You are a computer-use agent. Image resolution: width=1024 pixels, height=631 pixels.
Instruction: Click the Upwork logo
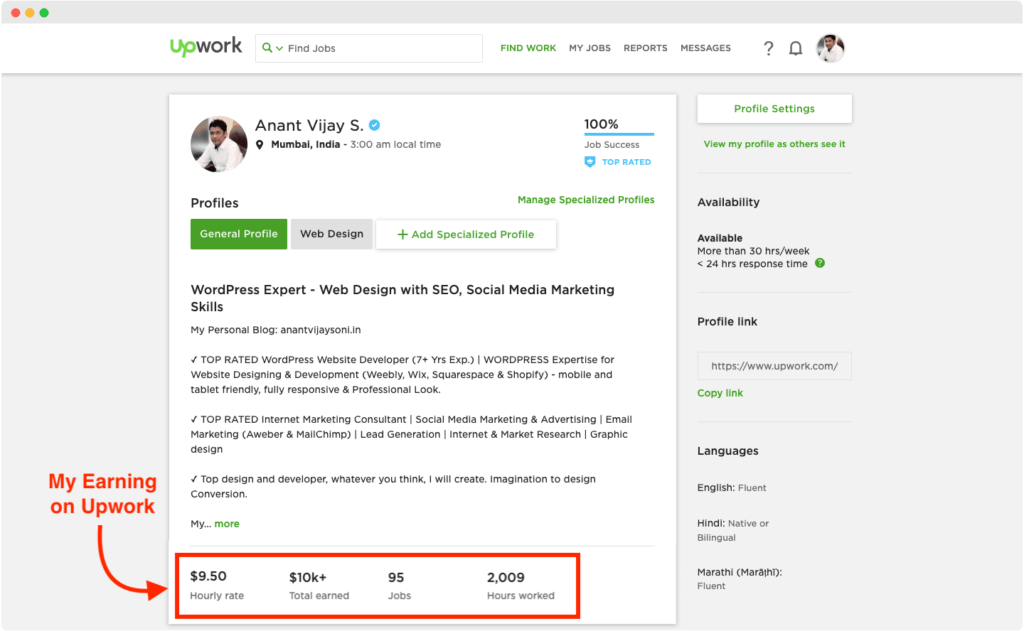[x=206, y=47]
